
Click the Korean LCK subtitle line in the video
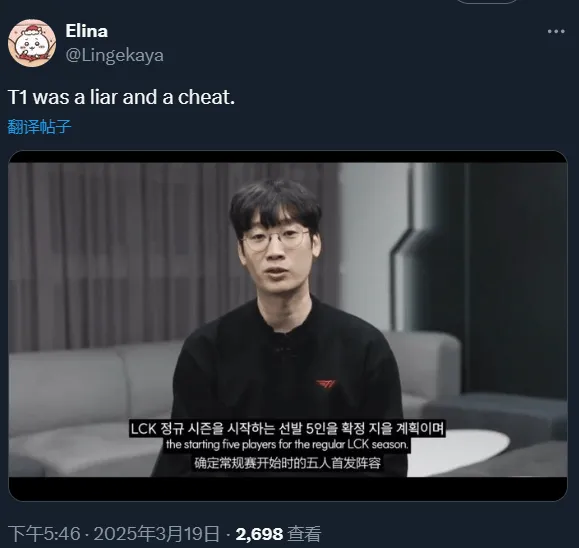coord(287,428)
